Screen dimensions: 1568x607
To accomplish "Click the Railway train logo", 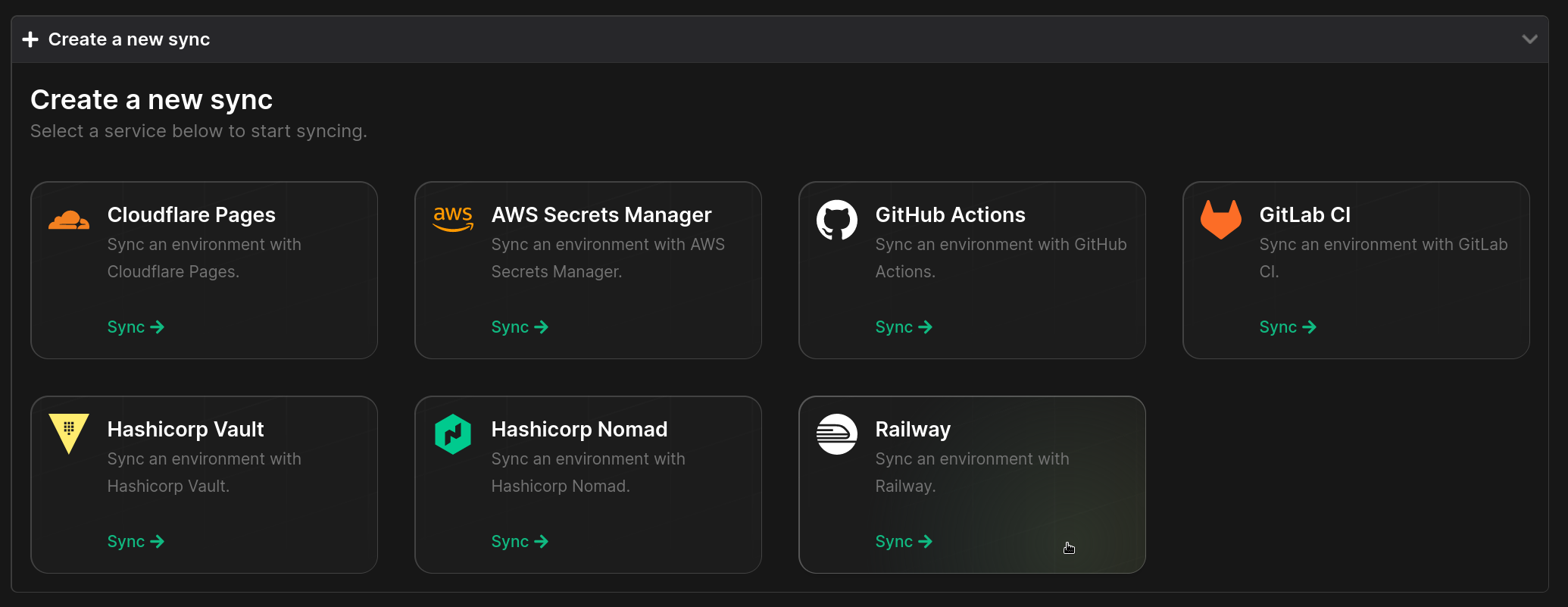I will point(836,434).
